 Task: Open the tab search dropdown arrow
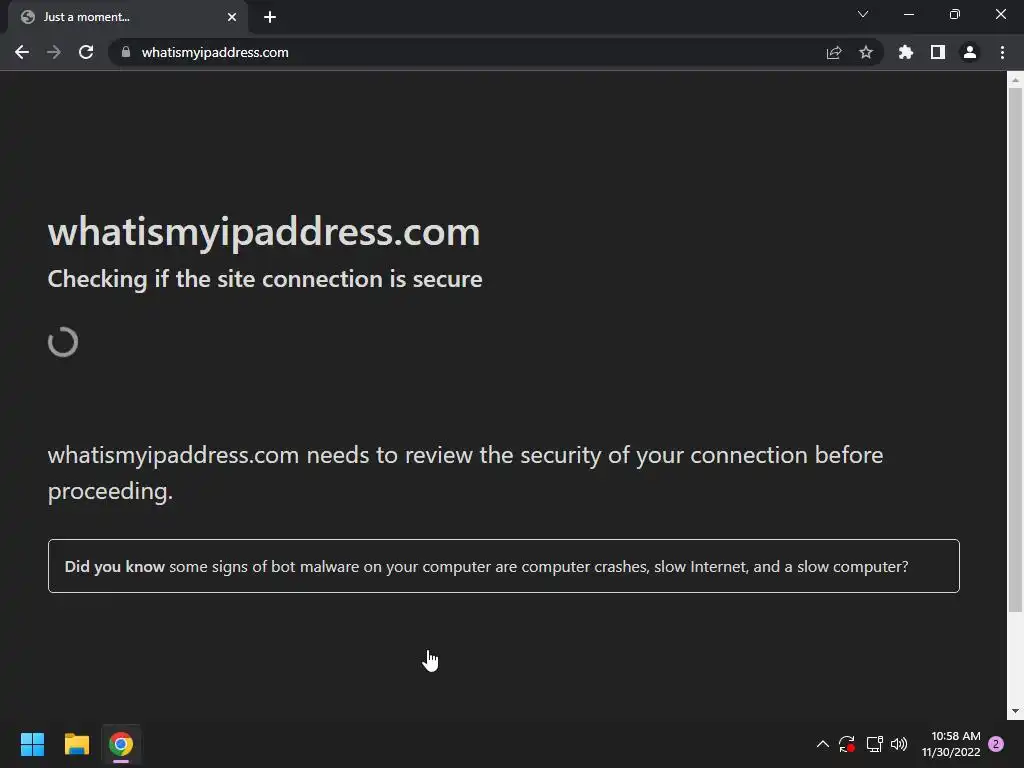[x=863, y=14]
